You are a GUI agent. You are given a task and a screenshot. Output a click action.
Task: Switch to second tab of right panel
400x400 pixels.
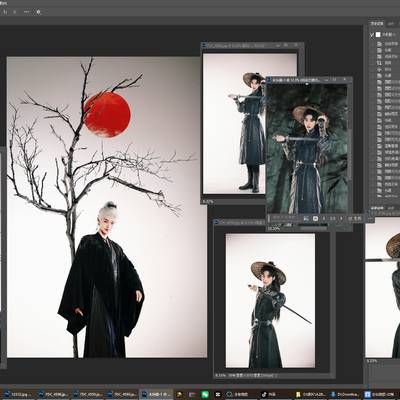tap(390, 24)
